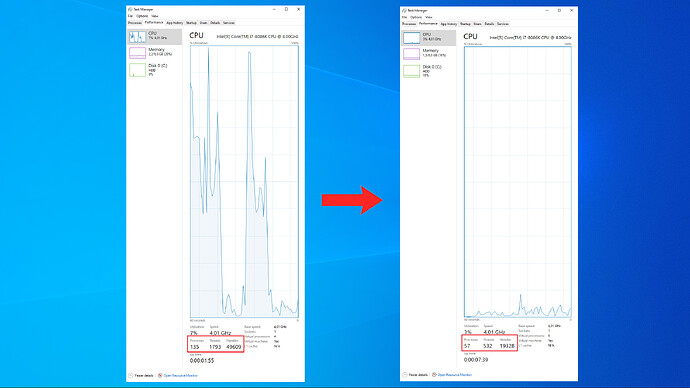Image resolution: width=690 pixels, height=388 pixels.
Task: Click 7% utilization value in left window
Action: click(x=194, y=333)
